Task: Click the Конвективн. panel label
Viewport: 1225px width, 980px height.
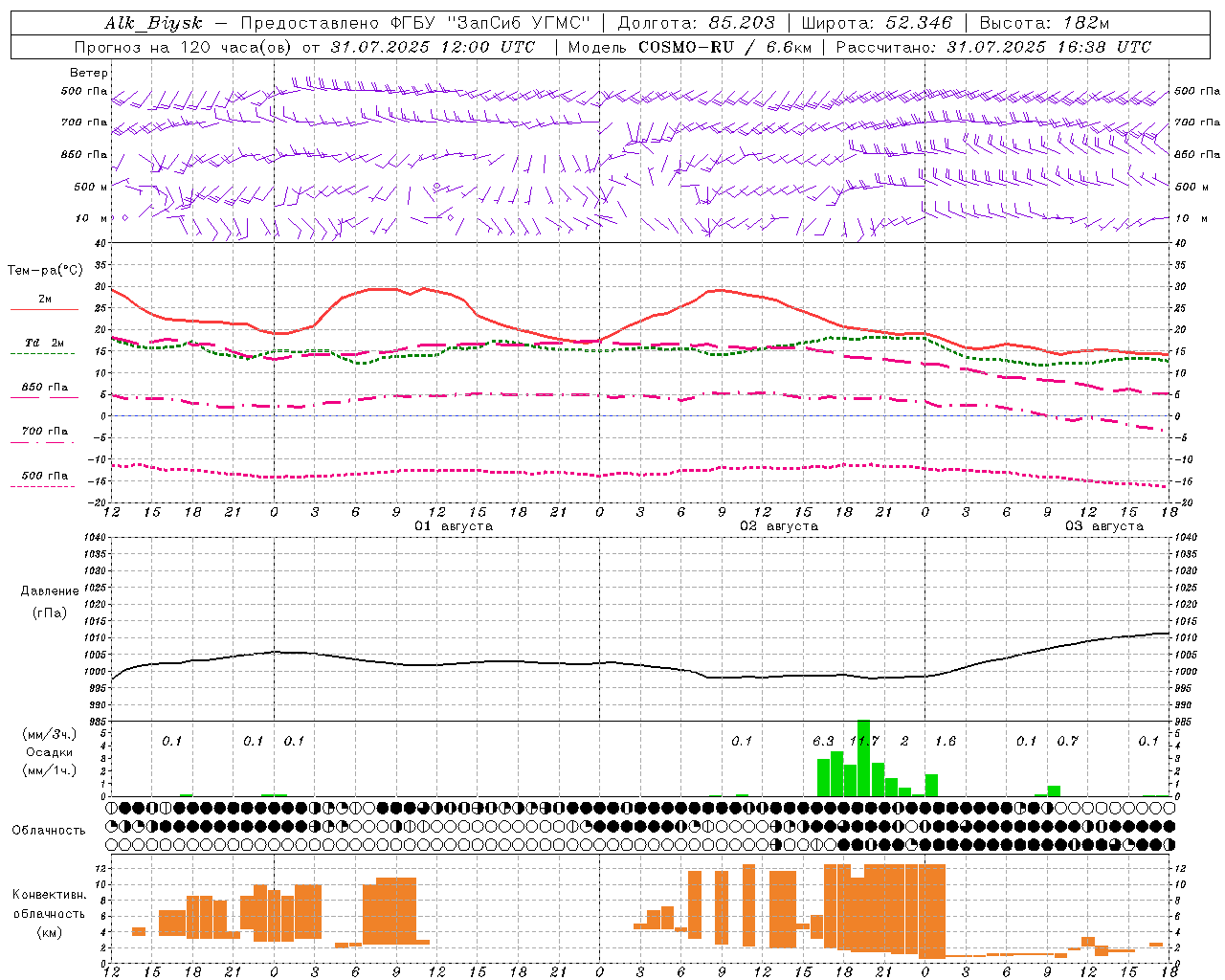Action: pos(50,895)
